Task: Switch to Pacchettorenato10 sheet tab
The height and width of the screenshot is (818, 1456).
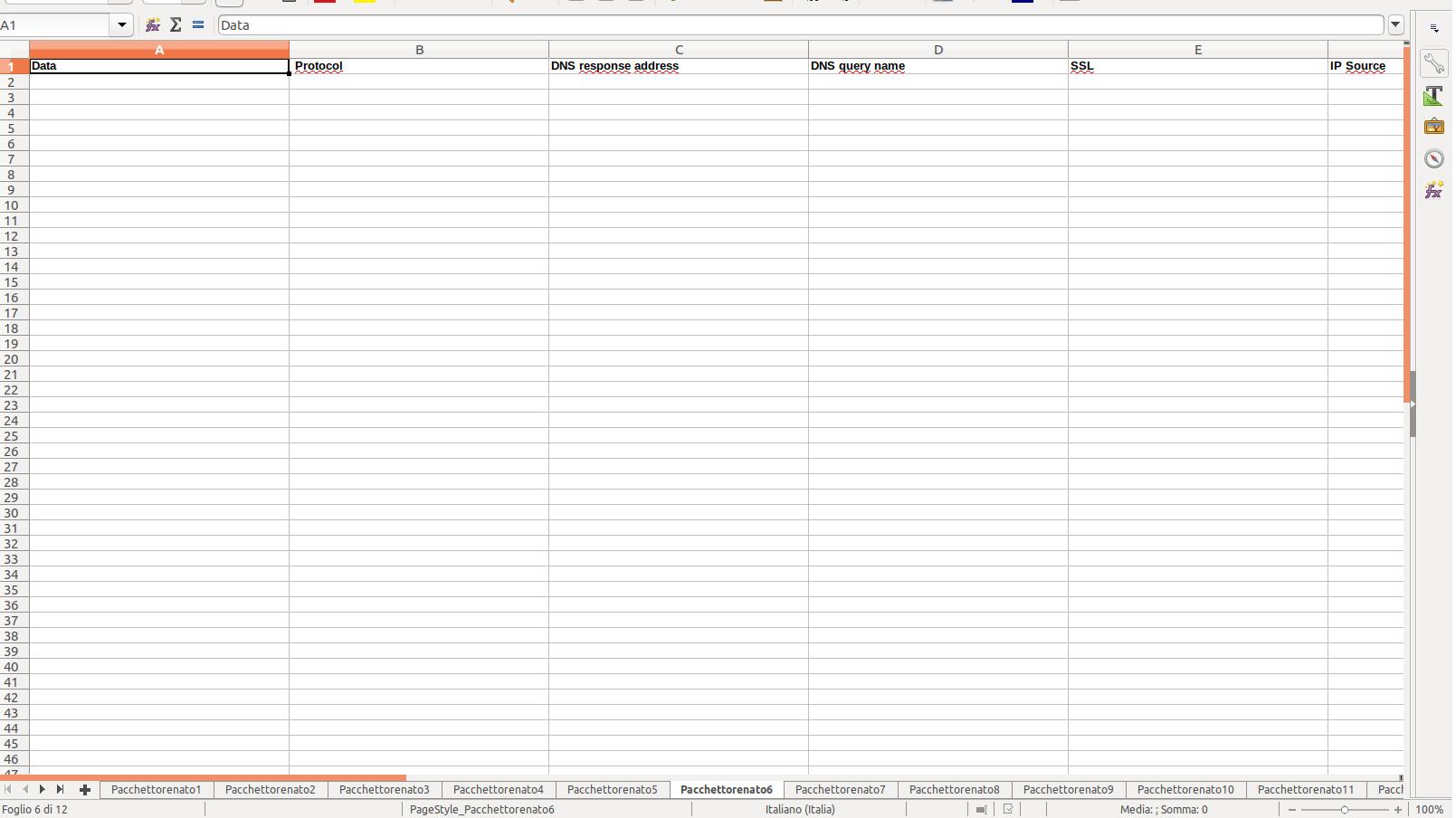Action: pos(1185,790)
